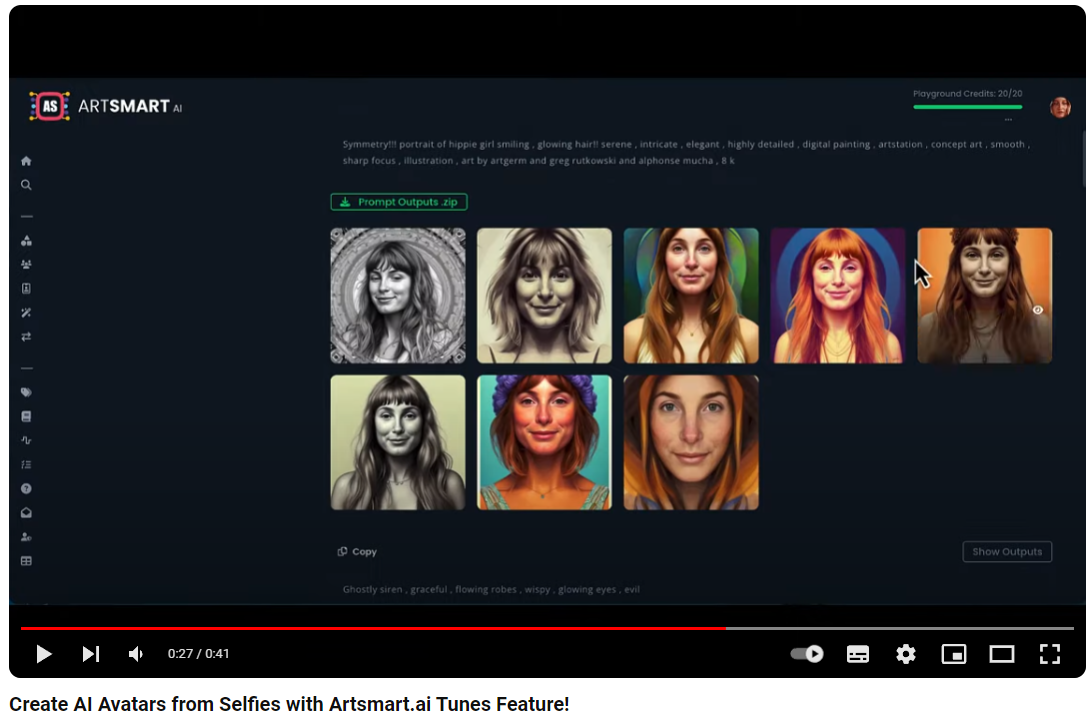
Task: Open the green-background long-hair portrait thumbnail
Action: coord(691,296)
